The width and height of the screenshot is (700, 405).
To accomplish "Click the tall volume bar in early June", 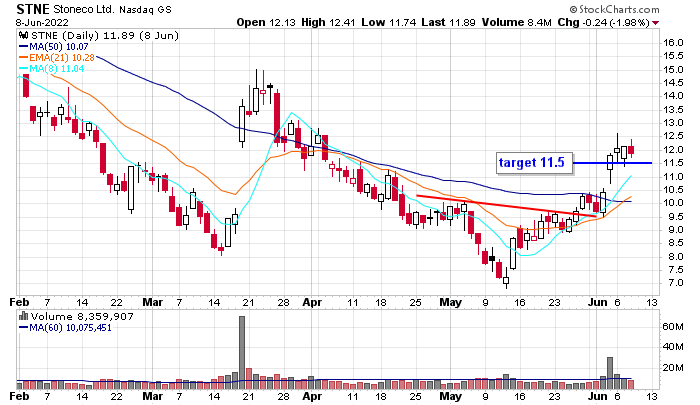I will pos(610,373).
